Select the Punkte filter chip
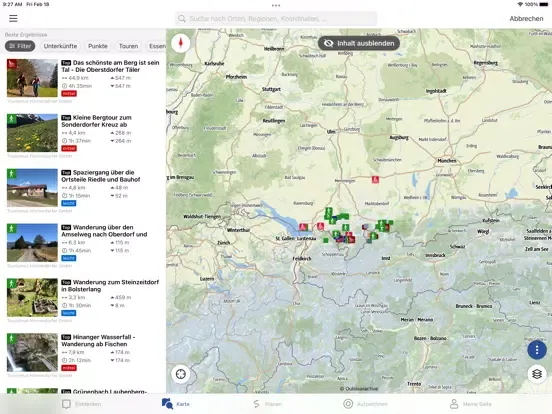The width and height of the screenshot is (552, 414). tap(98, 46)
